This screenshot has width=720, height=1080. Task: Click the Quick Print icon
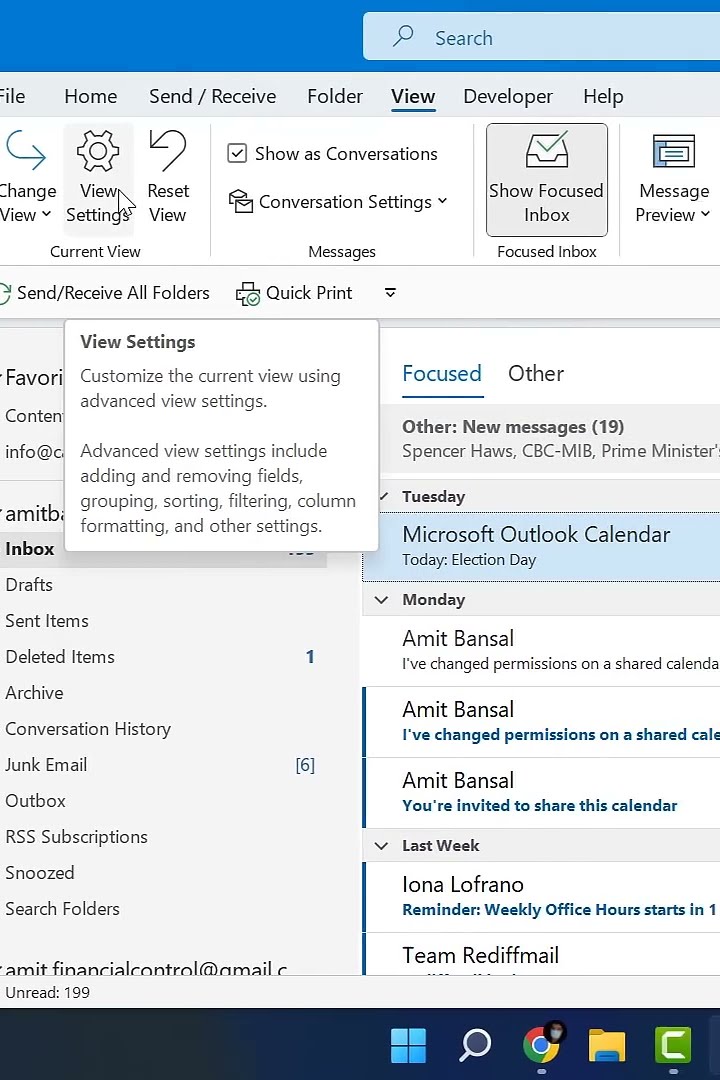coord(248,293)
